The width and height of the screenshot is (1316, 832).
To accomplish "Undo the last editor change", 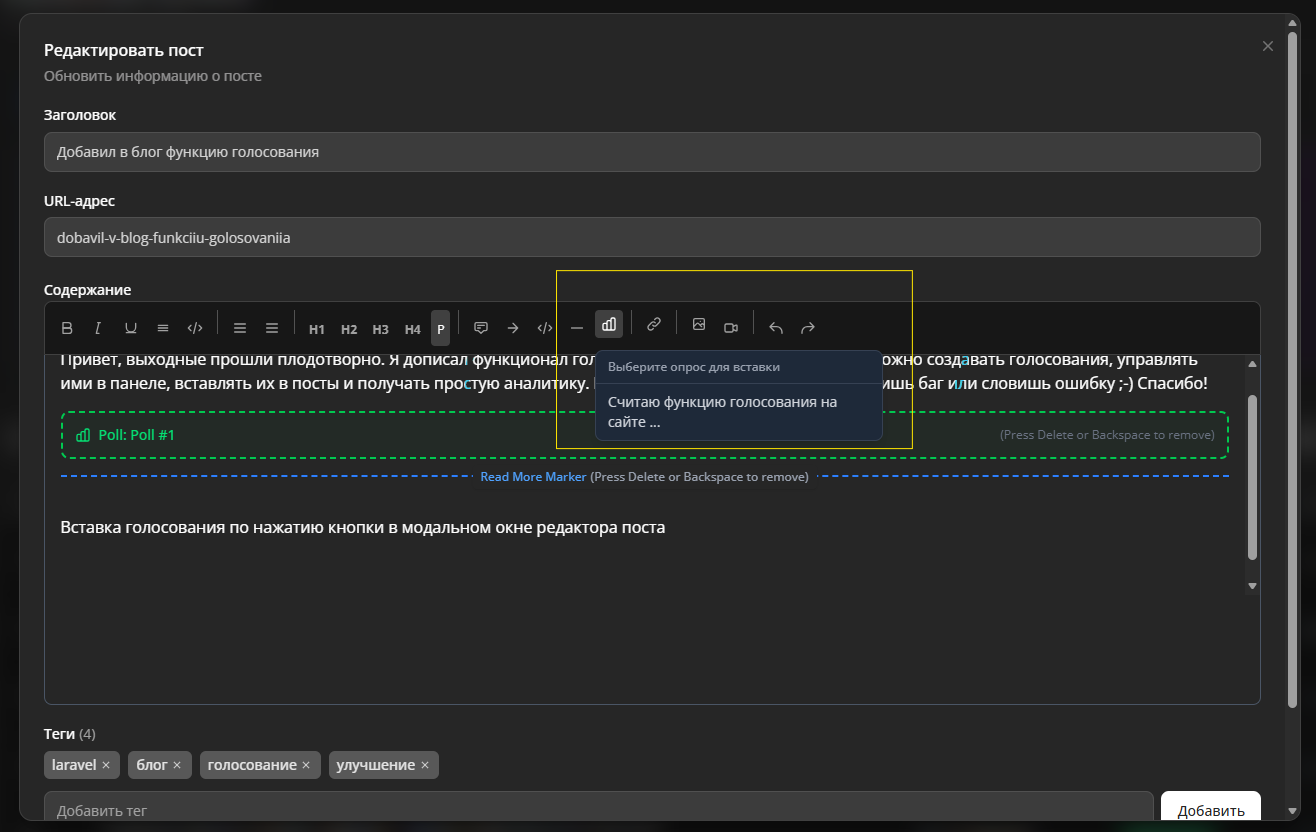I will [776, 328].
